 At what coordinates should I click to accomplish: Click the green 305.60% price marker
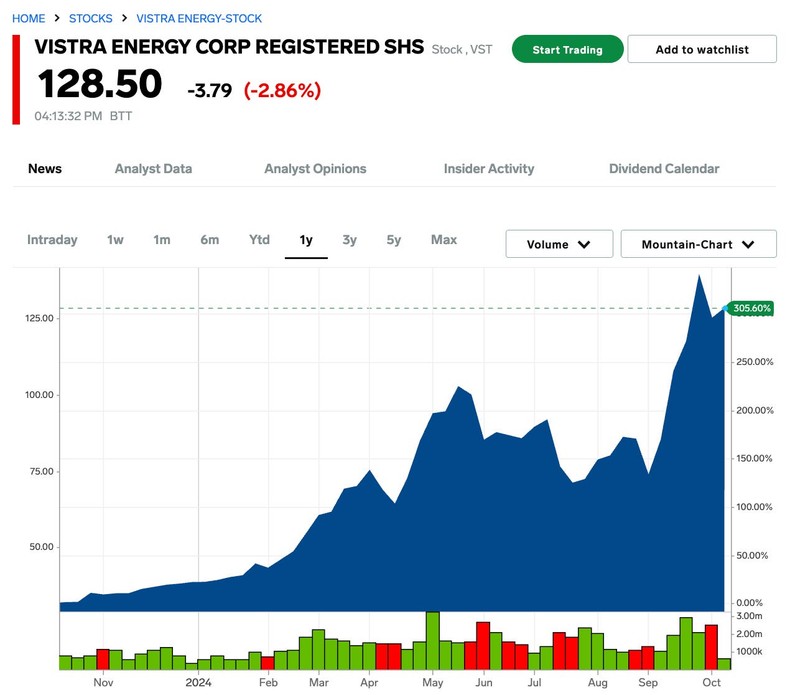[x=752, y=308]
